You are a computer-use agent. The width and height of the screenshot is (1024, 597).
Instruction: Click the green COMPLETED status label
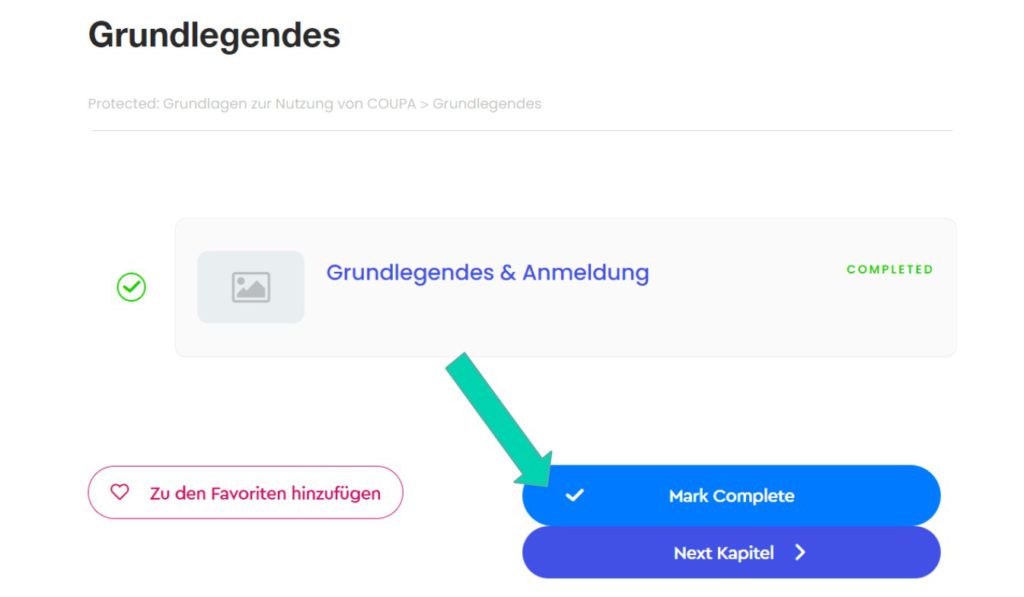click(x=889, y=269)
